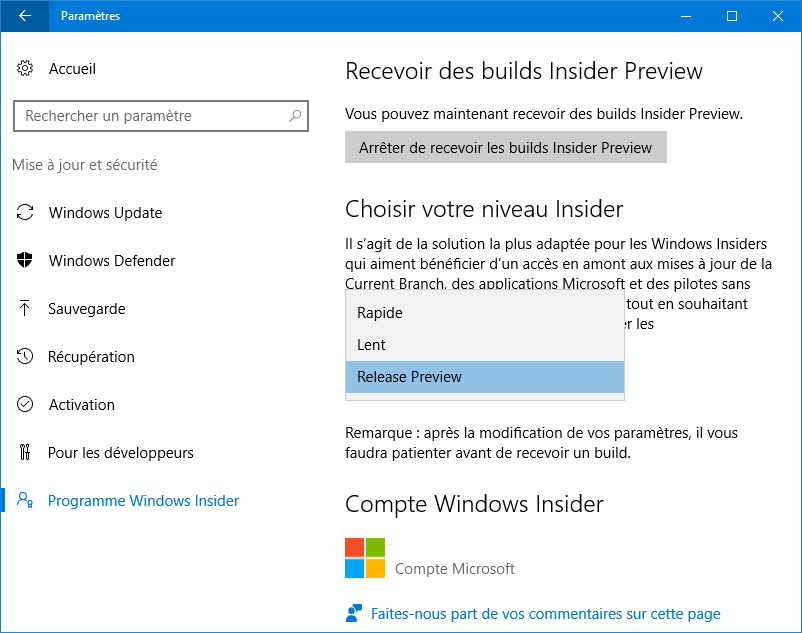The image size is (802, 633).
Task: Click the Windows Update refresh icon
Action: click(x=26, y=213)
